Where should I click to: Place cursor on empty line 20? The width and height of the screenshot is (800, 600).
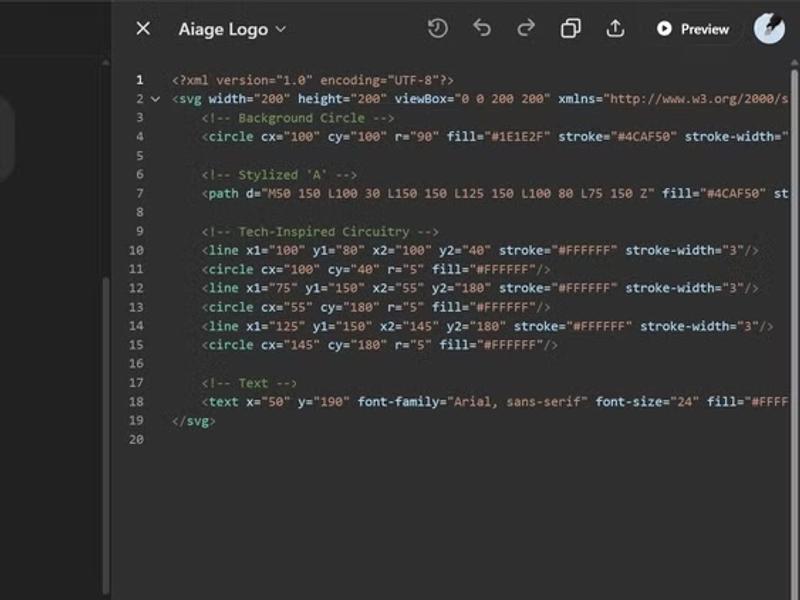300,440
